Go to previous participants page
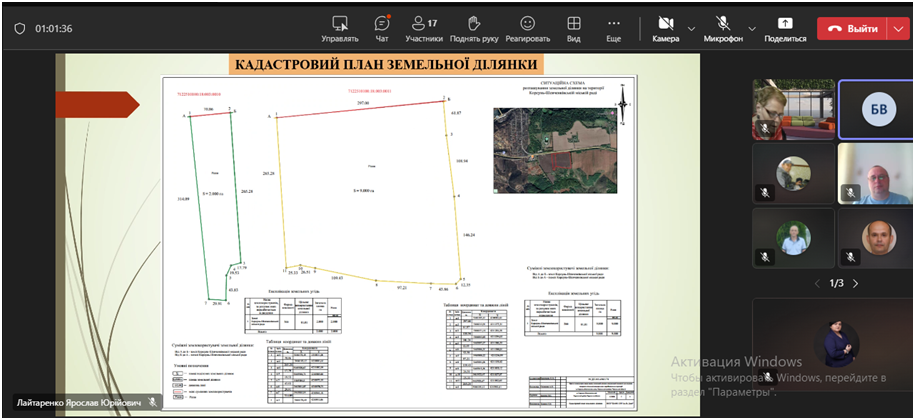Image resolution: width=915 pixels, height=420 pixels. click(818, 283)
